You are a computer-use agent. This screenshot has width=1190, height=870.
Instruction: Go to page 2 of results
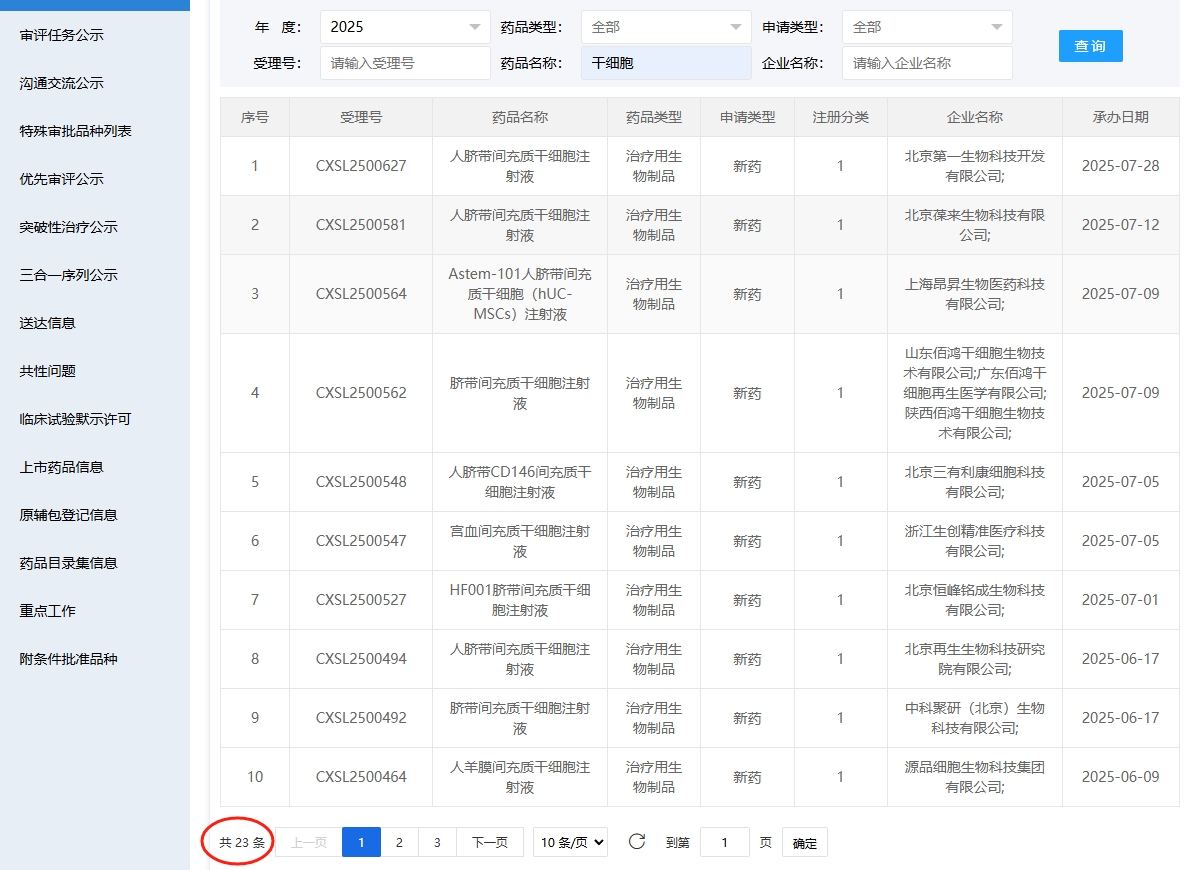(399, 843)
